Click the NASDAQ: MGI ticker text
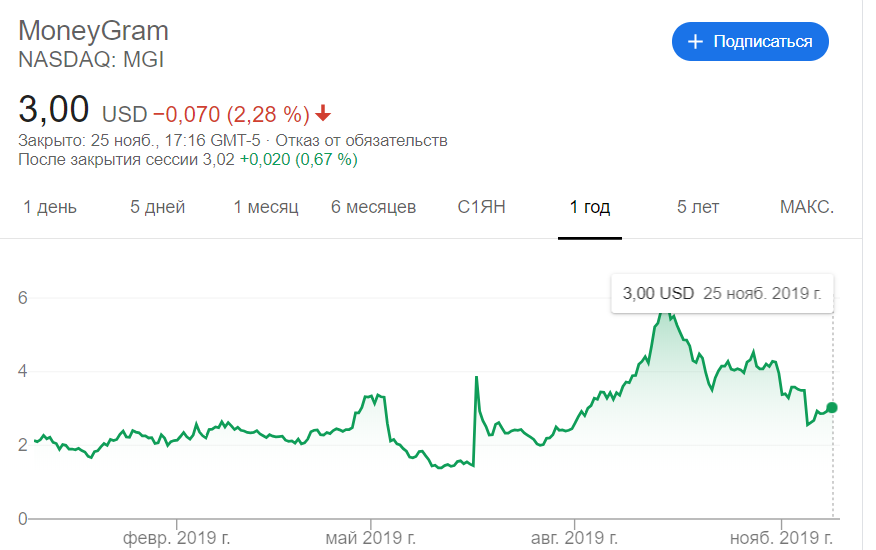This screenshot has height=550, width=876. [x=91, y=60]
